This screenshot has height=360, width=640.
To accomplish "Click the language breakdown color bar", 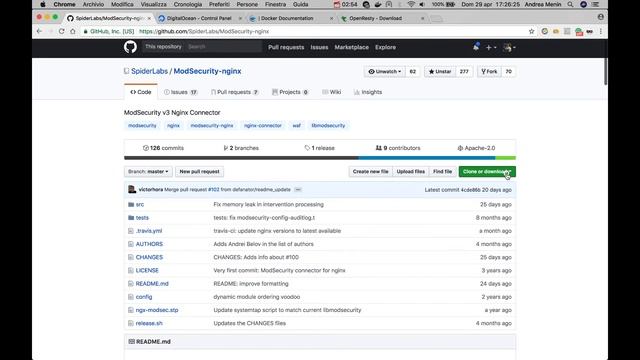I will tap(320, 158).
